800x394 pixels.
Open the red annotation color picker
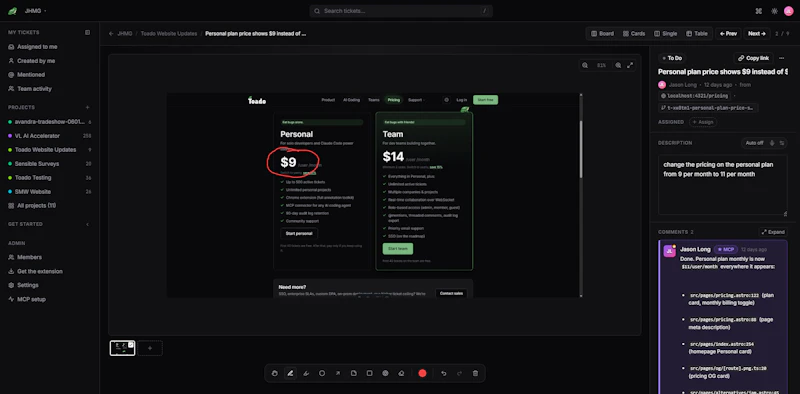[x=422, y=373]
